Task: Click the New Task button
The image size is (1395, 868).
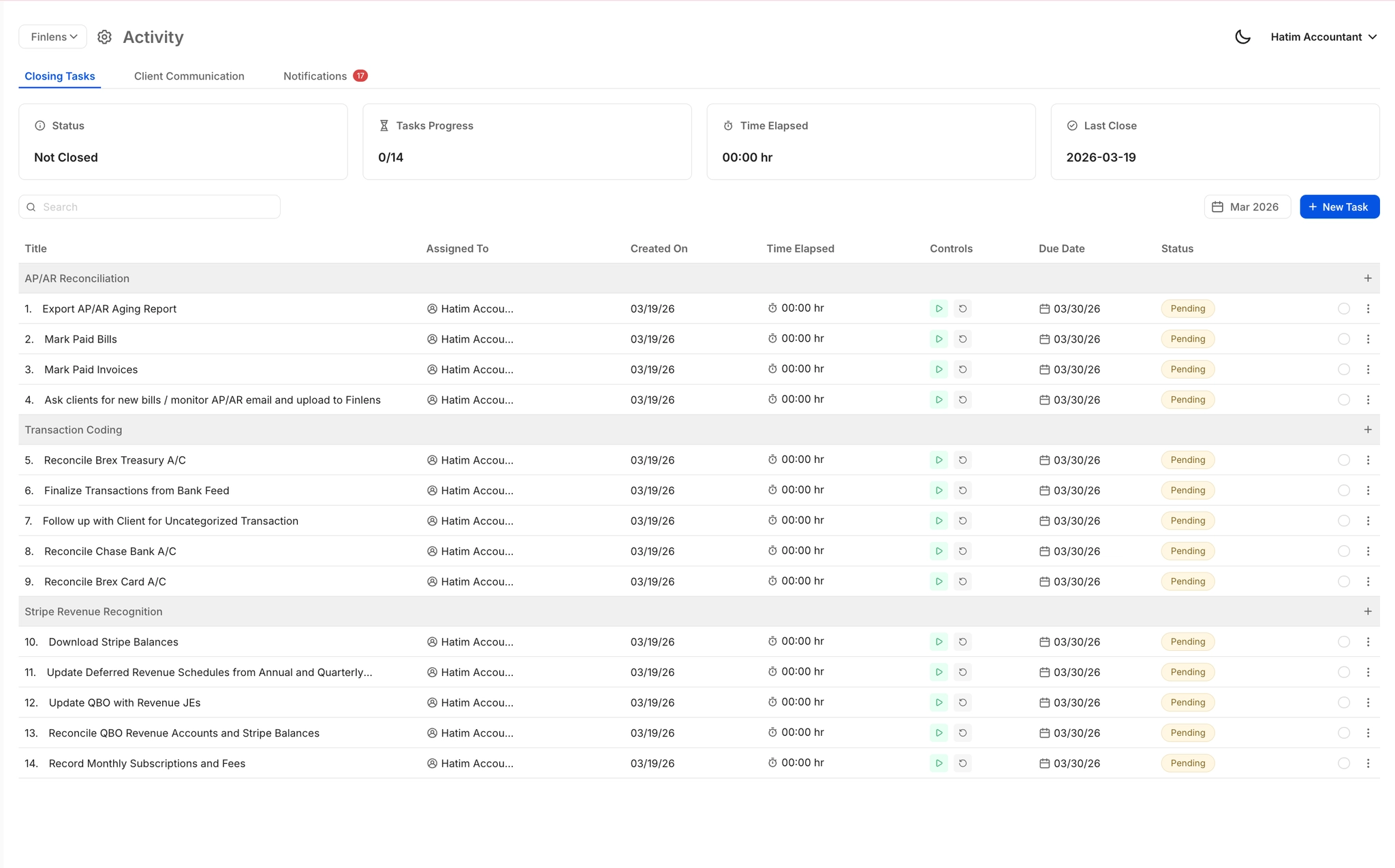Action: click(1339, 207)
